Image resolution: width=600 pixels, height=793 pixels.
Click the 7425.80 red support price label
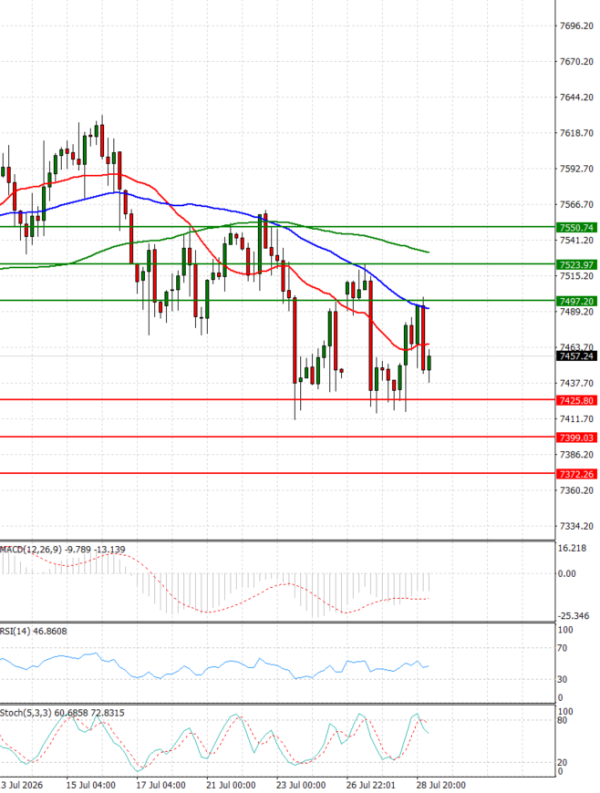coord(576,401)
